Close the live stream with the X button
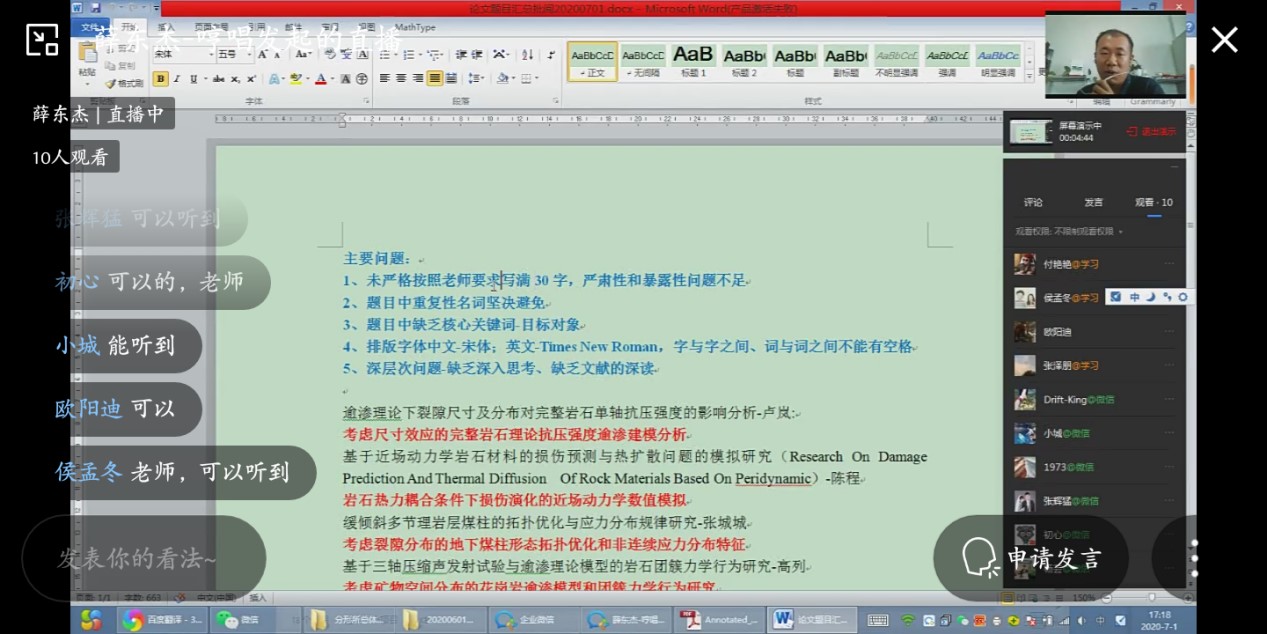 [x=1224, y=39]
